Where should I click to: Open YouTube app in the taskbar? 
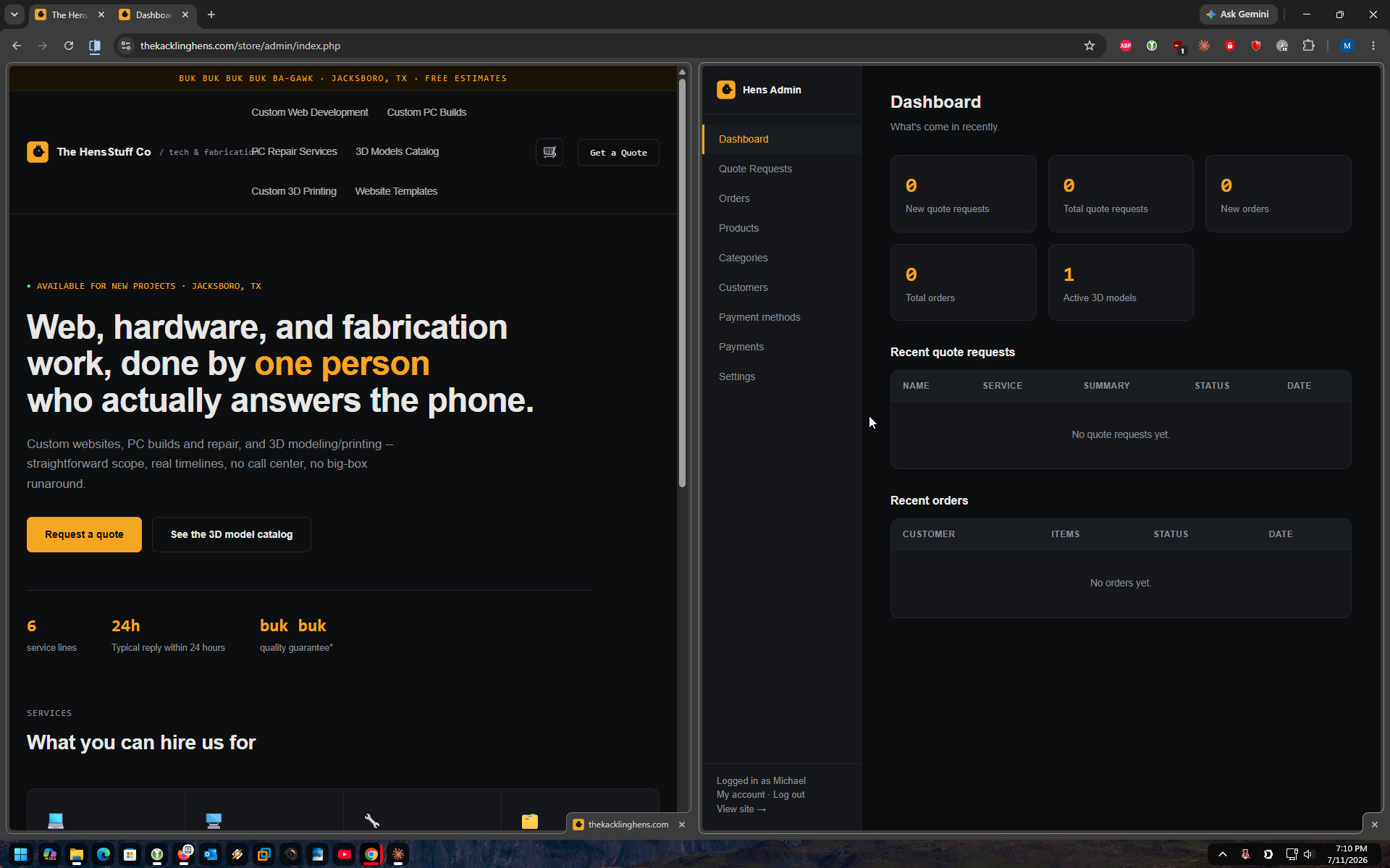[x=345, y=854]
